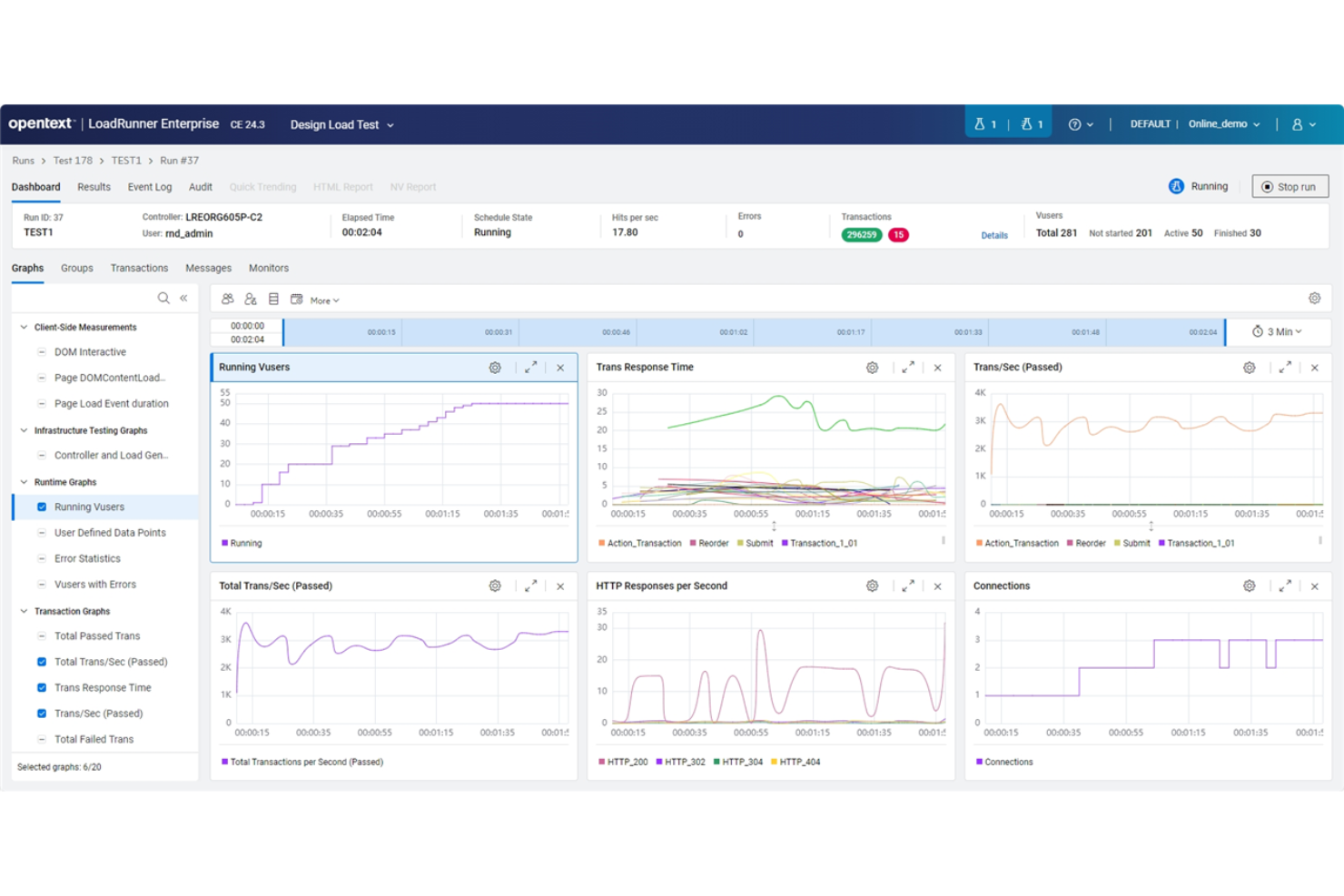Click the Details link next to Transactions
Screen dimensions: 1344x896
pos(994,234)
